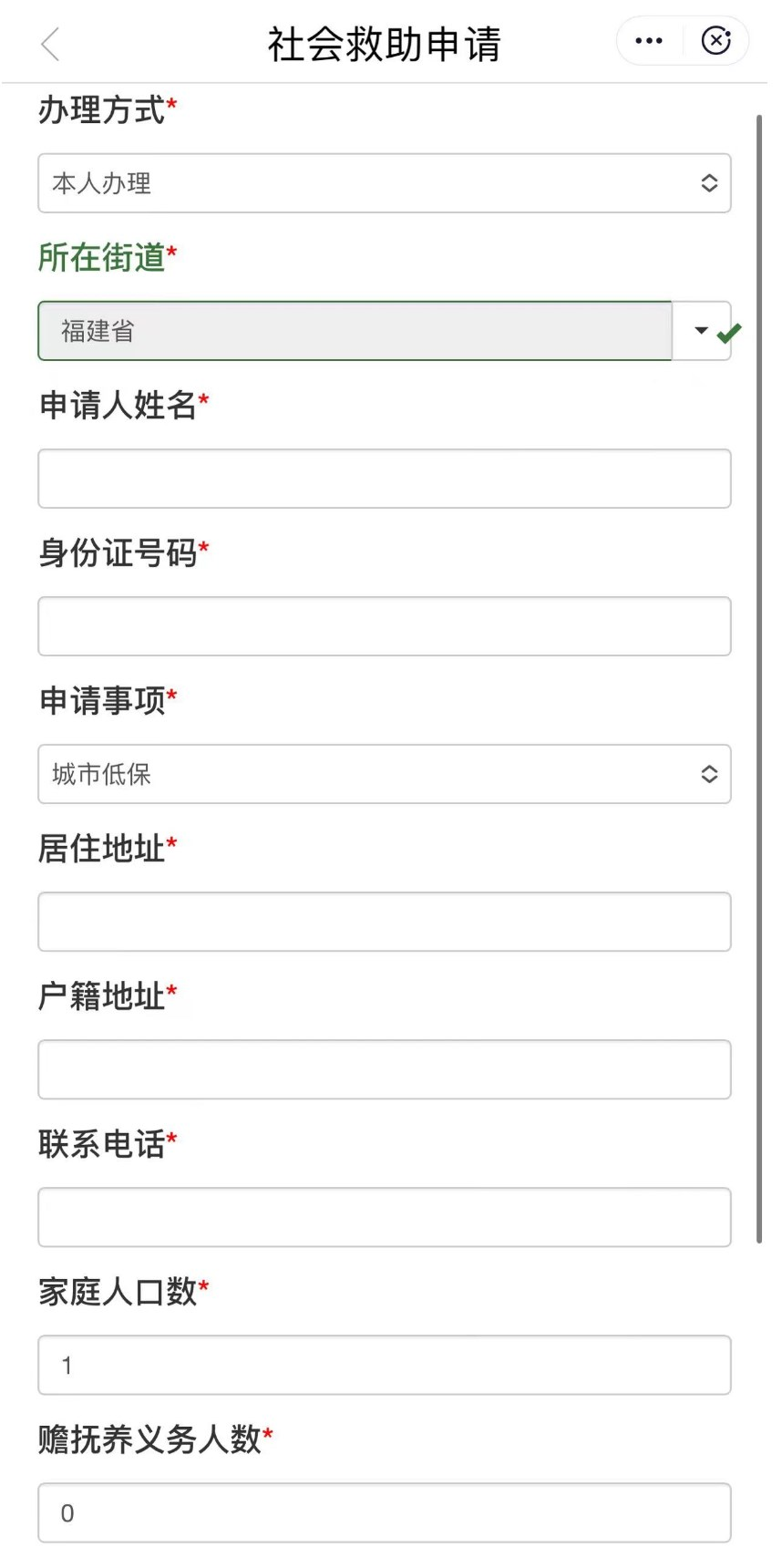Select the 联系电话 input field

[384, 1217]
